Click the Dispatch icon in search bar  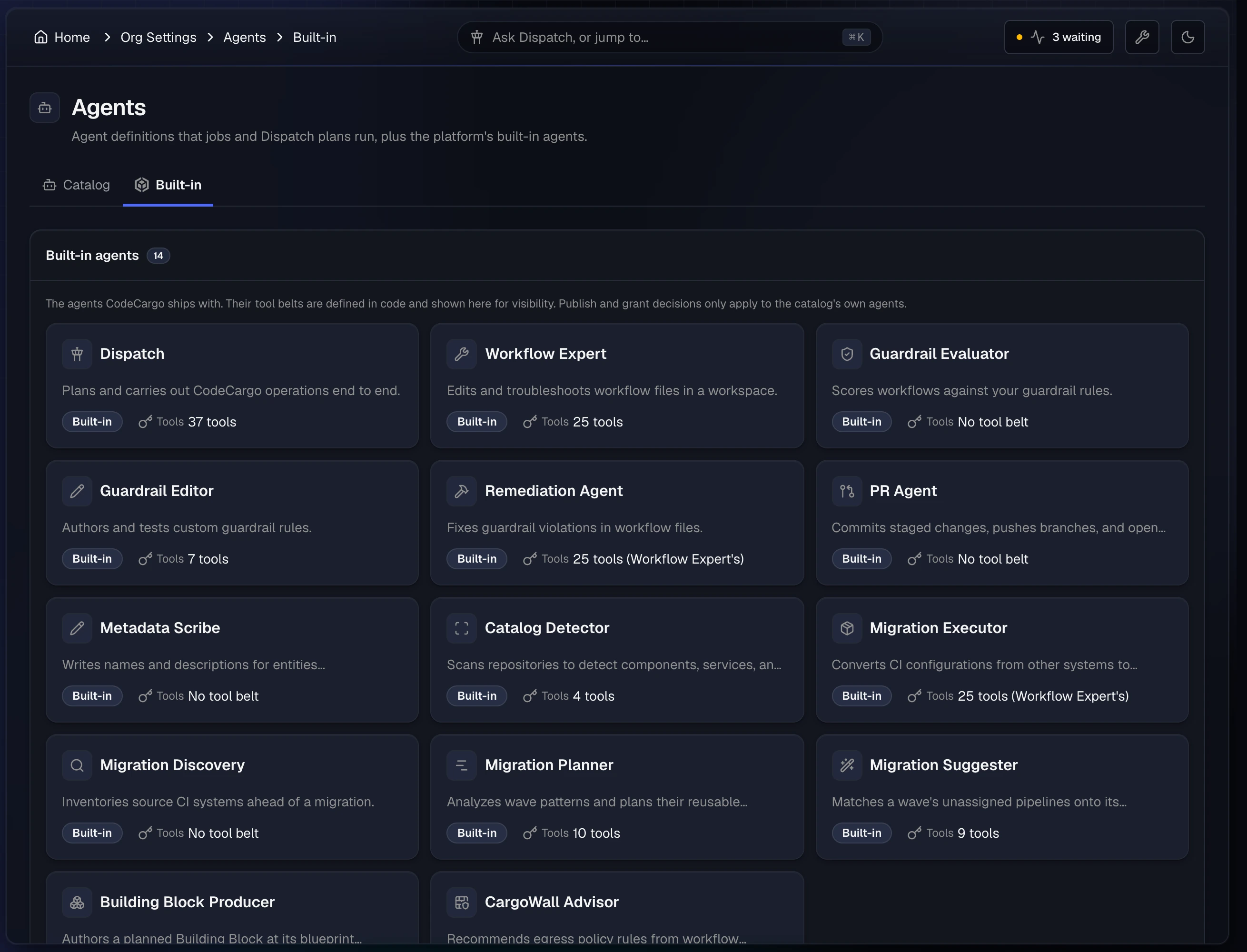pyautogui.click(x=477, y=38)
